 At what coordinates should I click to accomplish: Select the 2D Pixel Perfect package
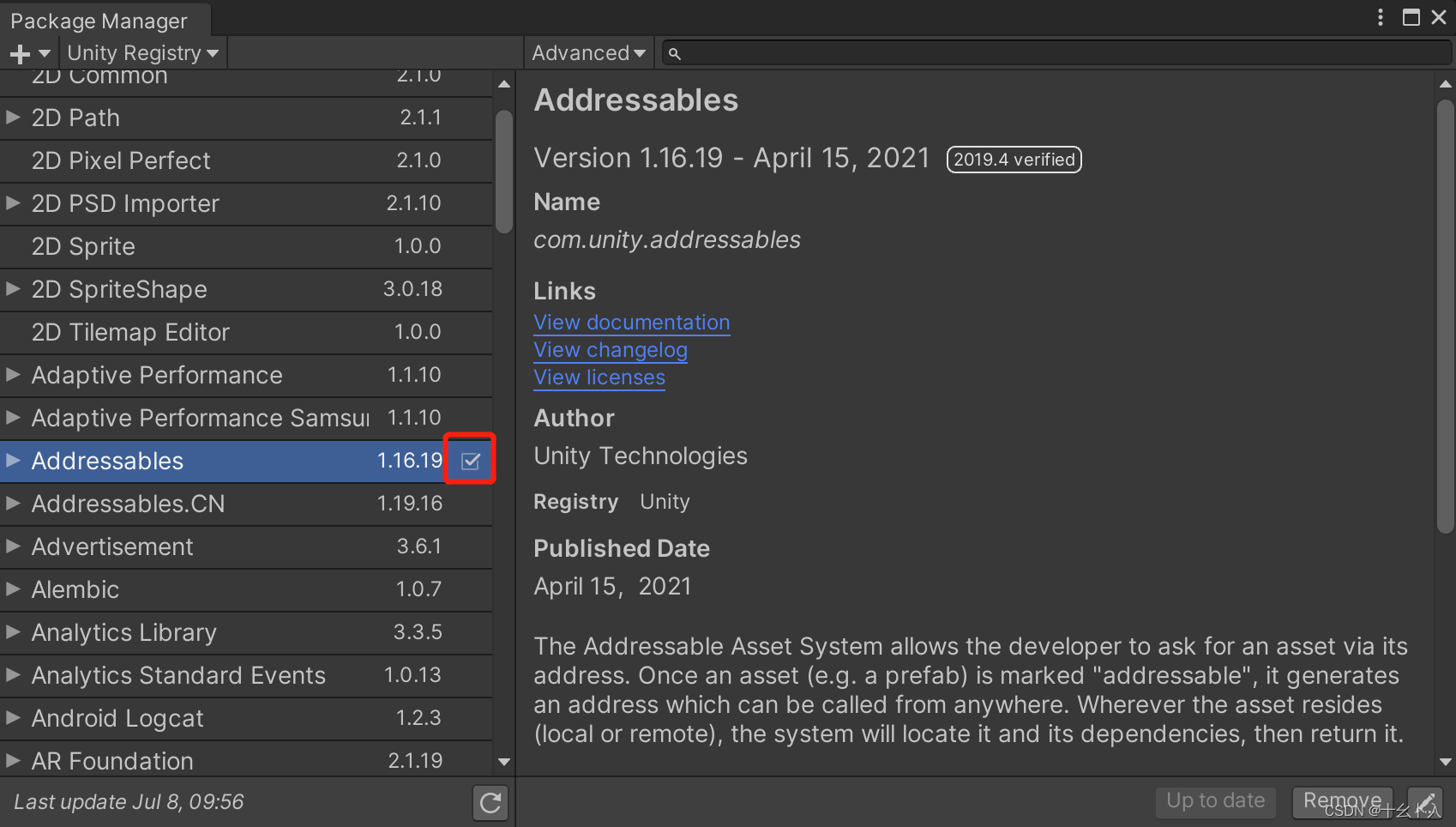246,160
